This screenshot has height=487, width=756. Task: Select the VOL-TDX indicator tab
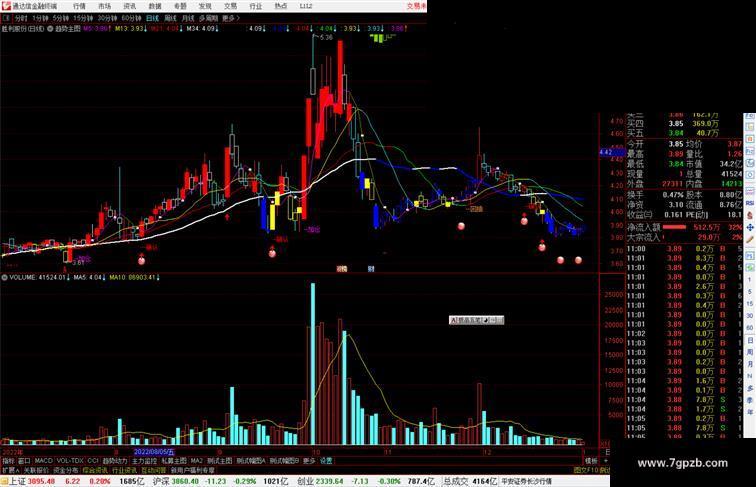point(70,461)
